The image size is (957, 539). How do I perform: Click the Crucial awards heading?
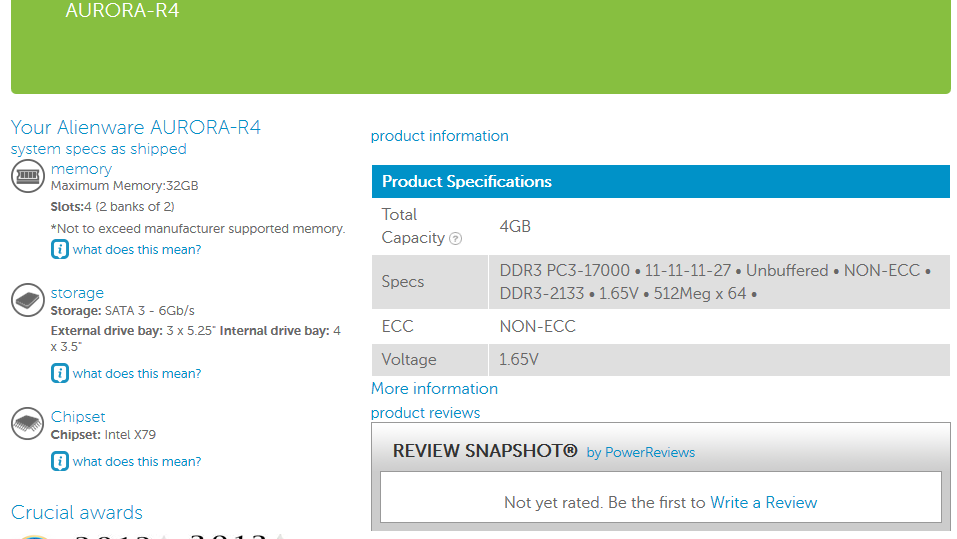tap(77, 513)
